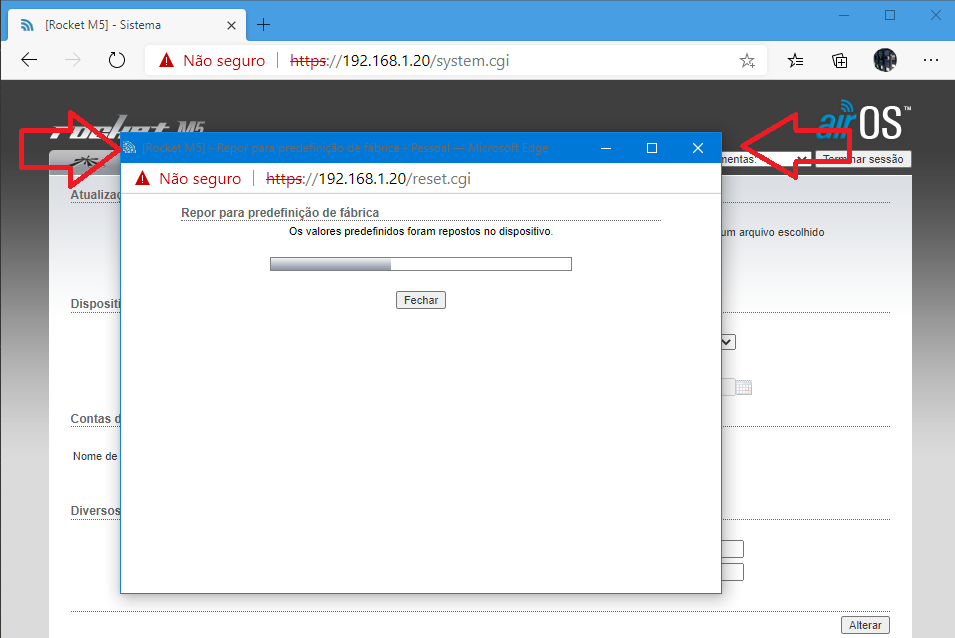The height and width of the screenshot is (638, 955).
Task: Click the browser Back arrow
Action: click(x=29, y=60)
